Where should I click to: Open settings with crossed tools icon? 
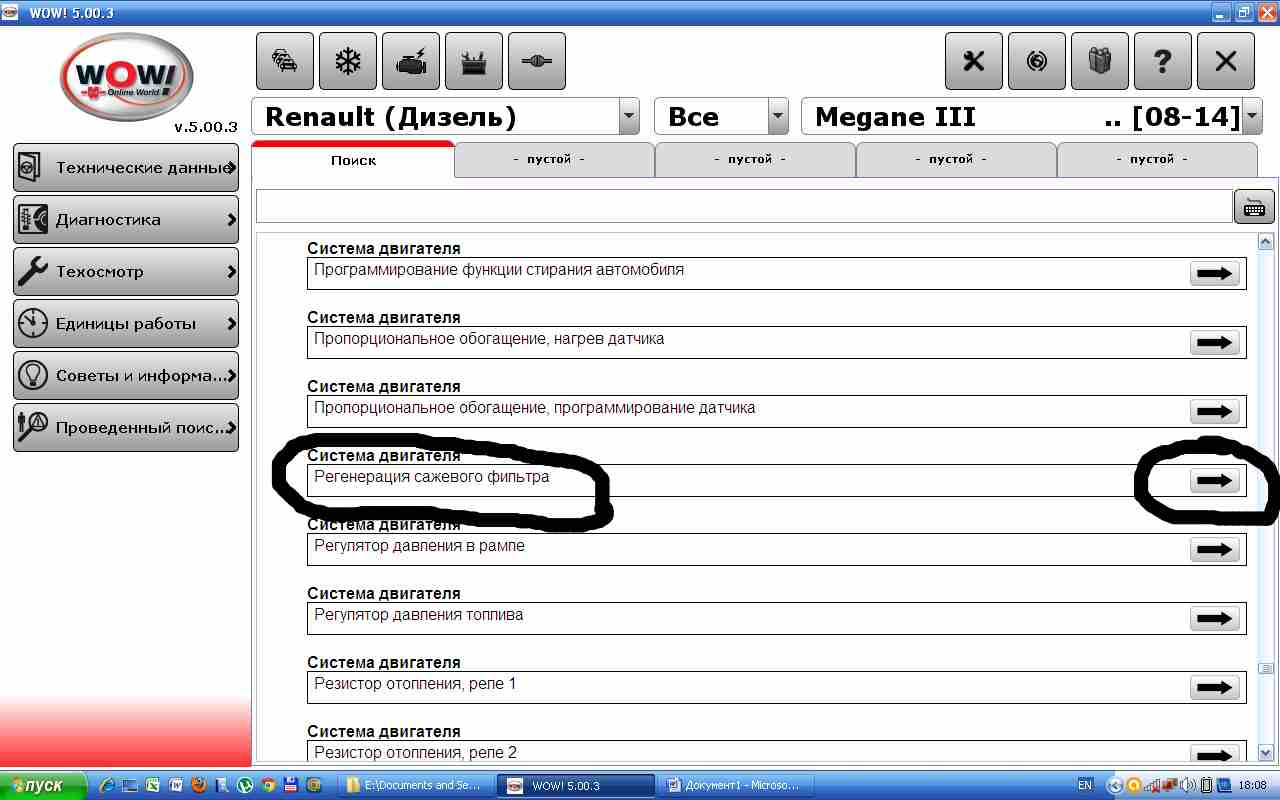click(973, 62)
